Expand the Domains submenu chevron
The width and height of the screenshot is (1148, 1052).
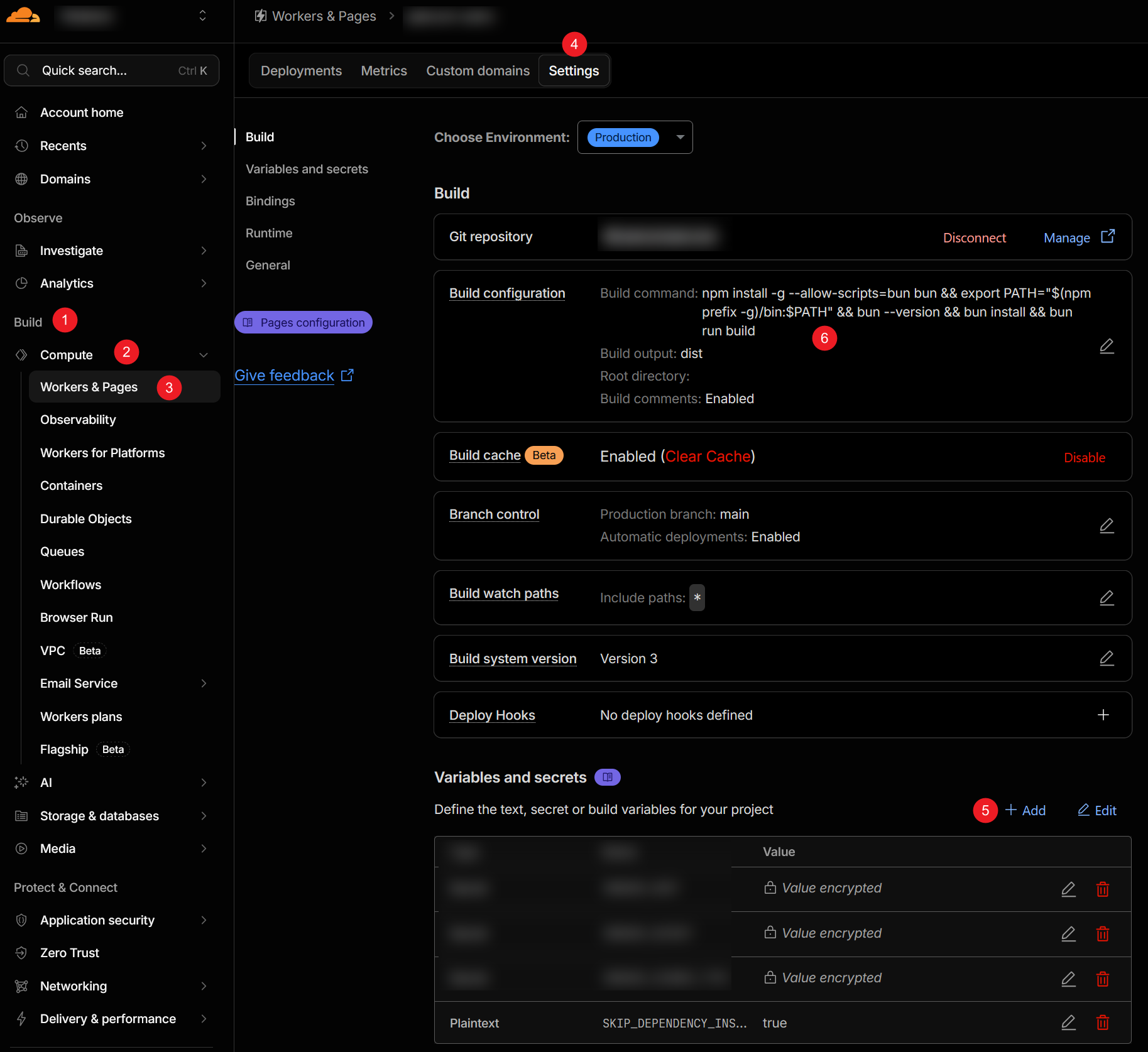[x=204, y=179]
